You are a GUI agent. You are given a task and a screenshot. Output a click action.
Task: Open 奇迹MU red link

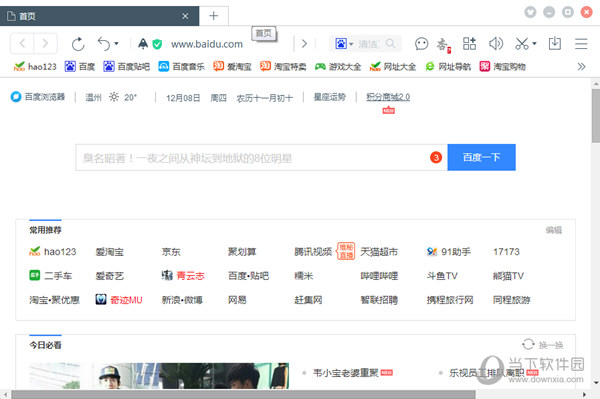tap(119, 300)
